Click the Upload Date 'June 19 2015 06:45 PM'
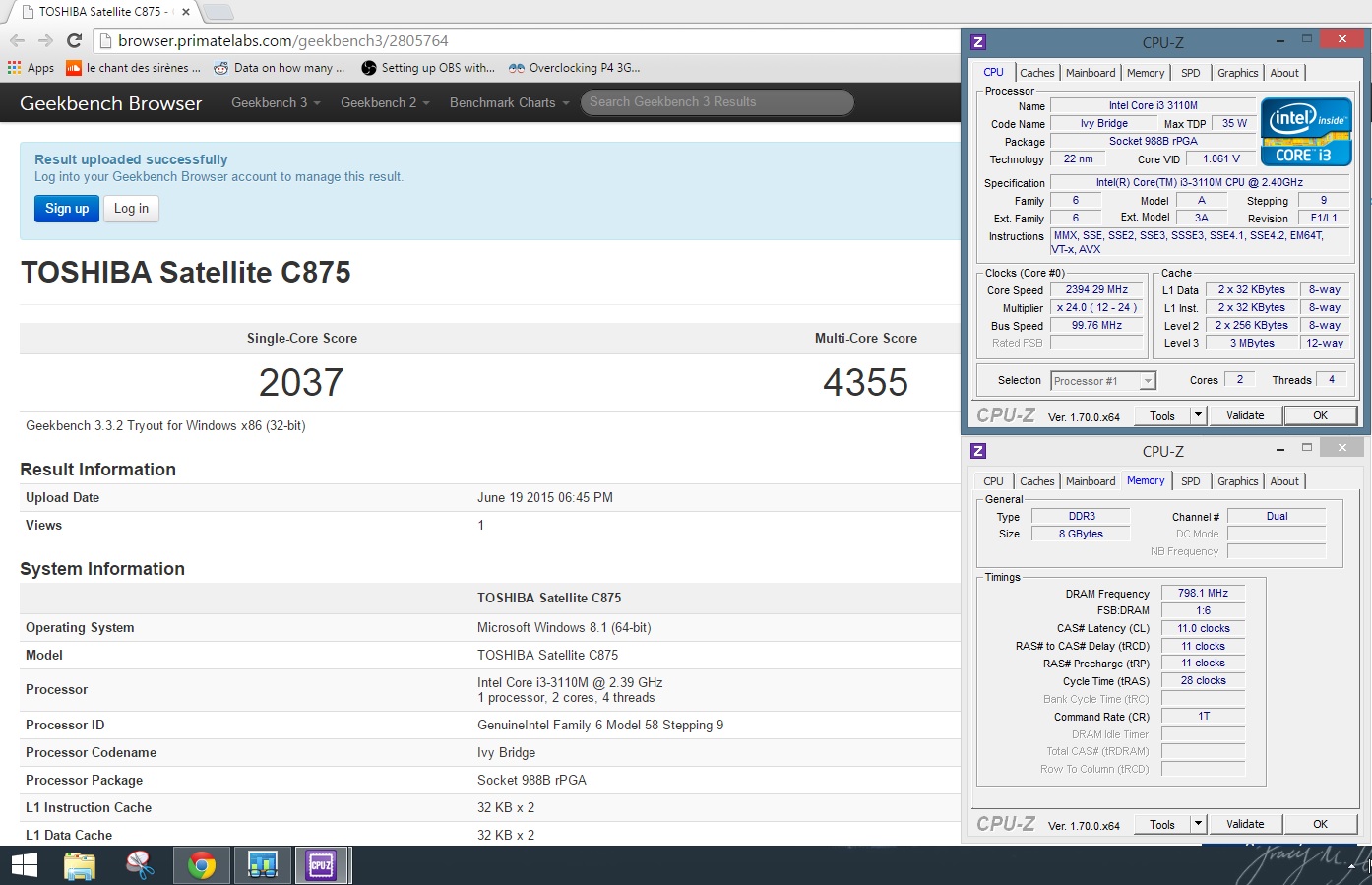 pyautogui.click(x=545, y=498)
